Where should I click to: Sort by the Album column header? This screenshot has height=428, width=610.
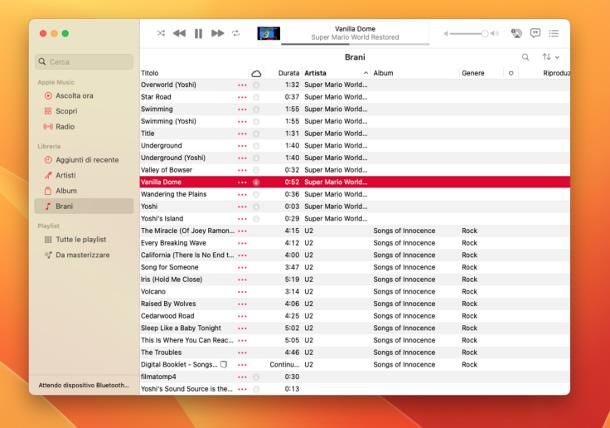(383, 73)
